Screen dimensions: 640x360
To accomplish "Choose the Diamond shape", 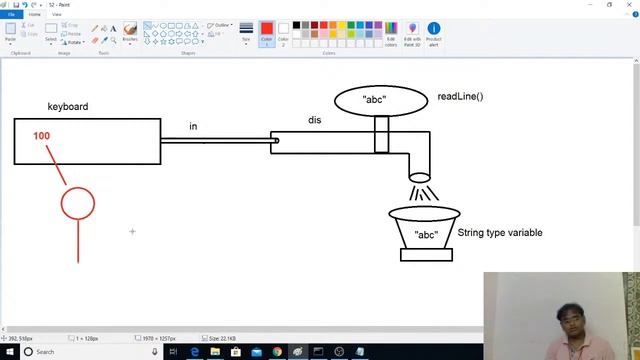I will tap(155, 33).
